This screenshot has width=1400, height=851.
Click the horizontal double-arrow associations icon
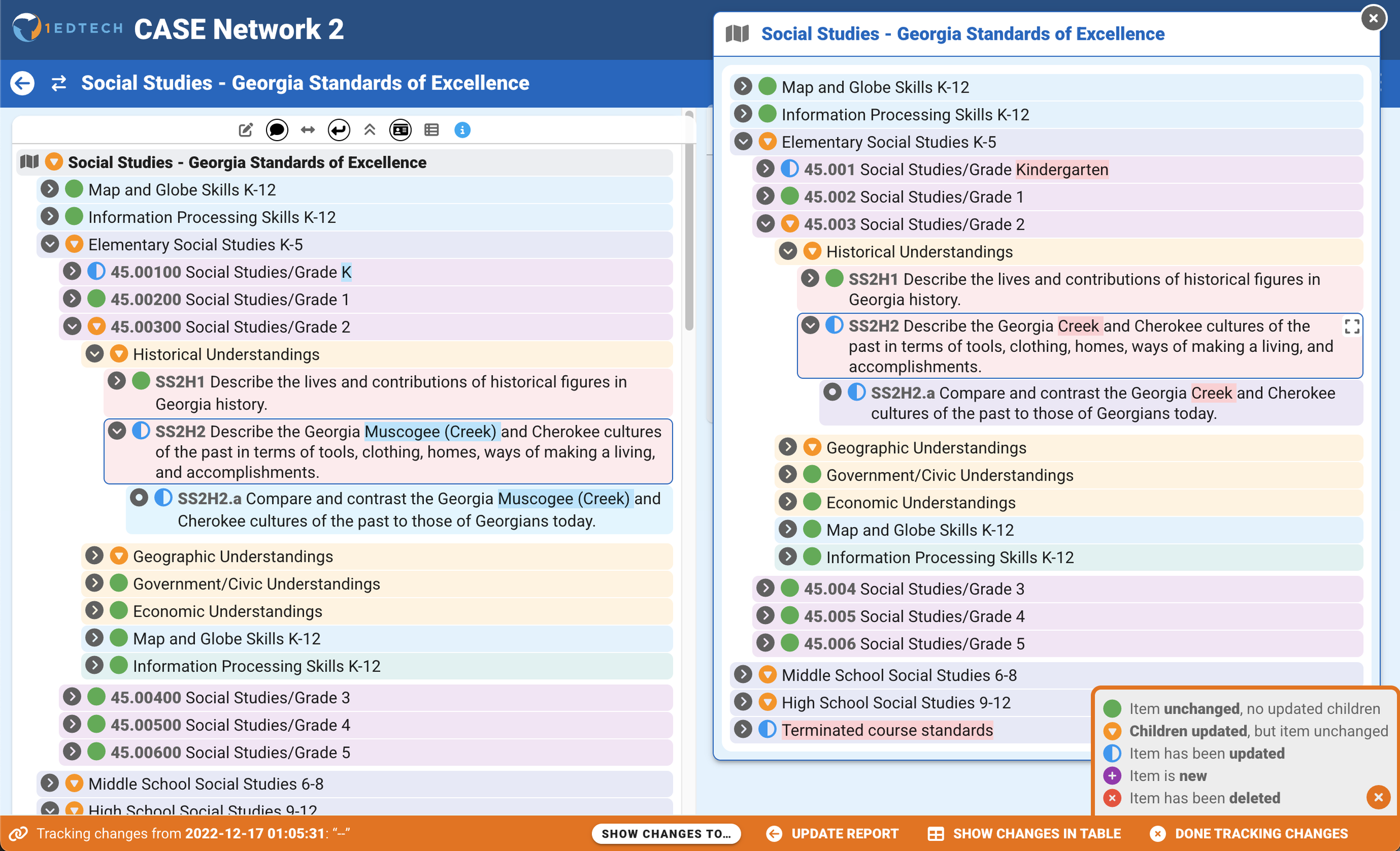(x=308, y=130)
